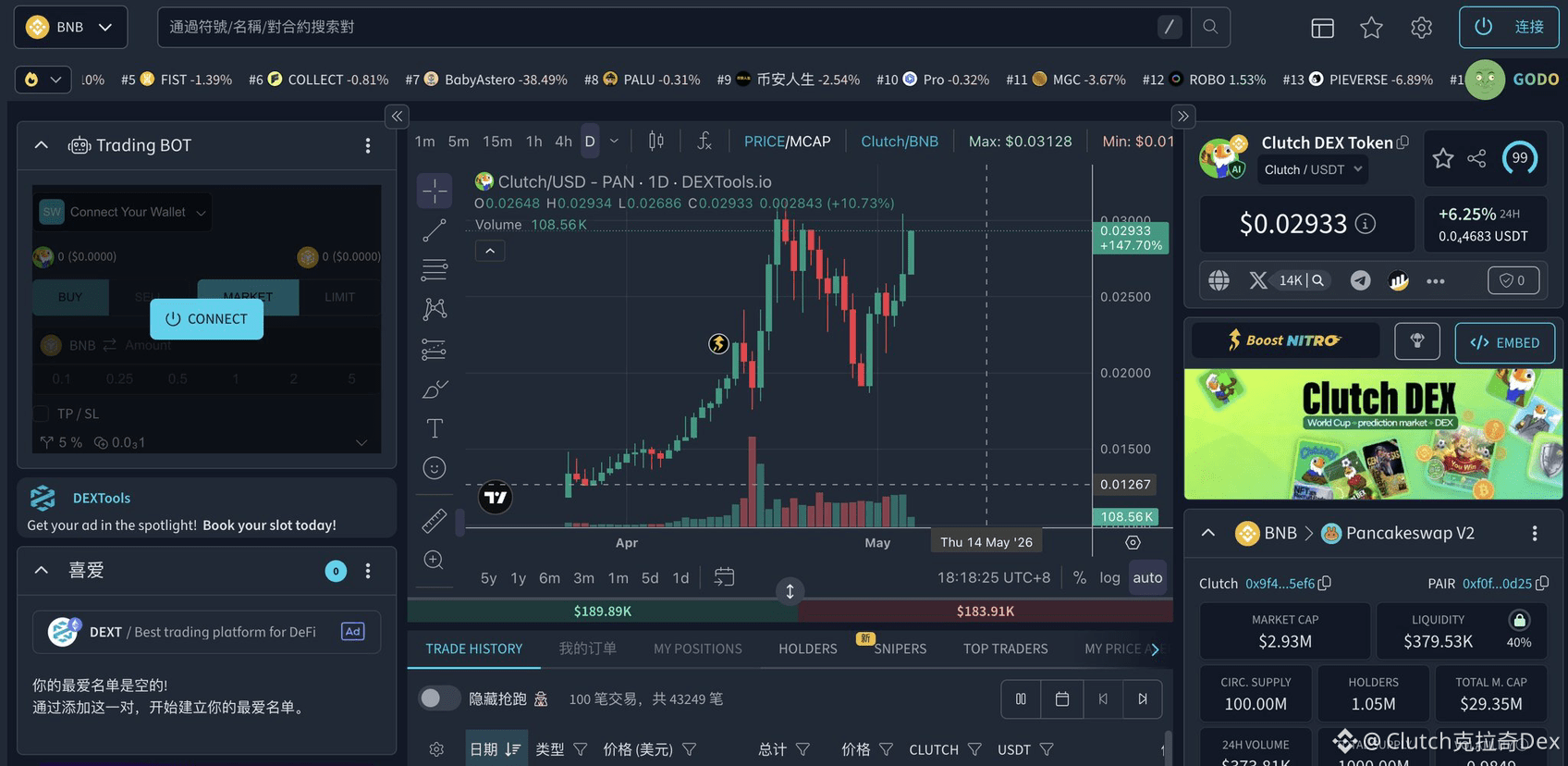Viewport: 1568px width, 766px height.
Task: Select the brush drawing tool
Action: tap(435, 389)
